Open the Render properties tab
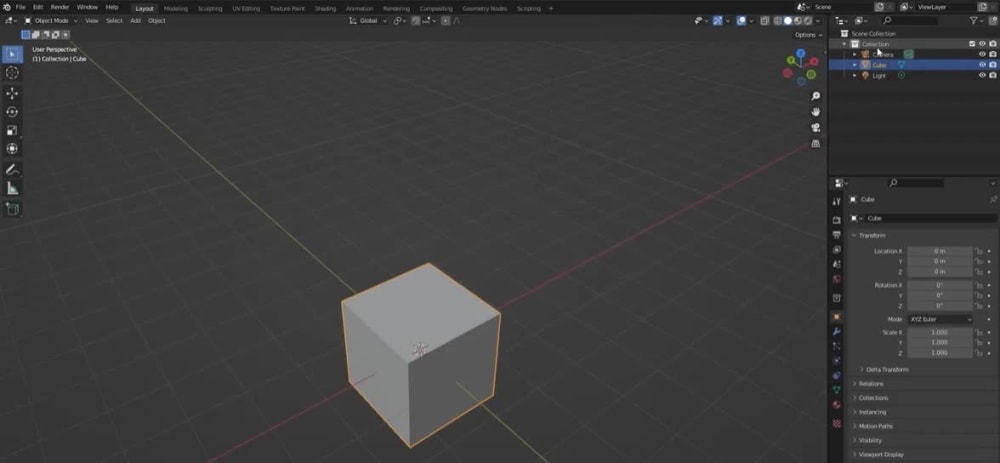Image resolution: width=1000 pixels, height=463 pixels. pos(837,220)
